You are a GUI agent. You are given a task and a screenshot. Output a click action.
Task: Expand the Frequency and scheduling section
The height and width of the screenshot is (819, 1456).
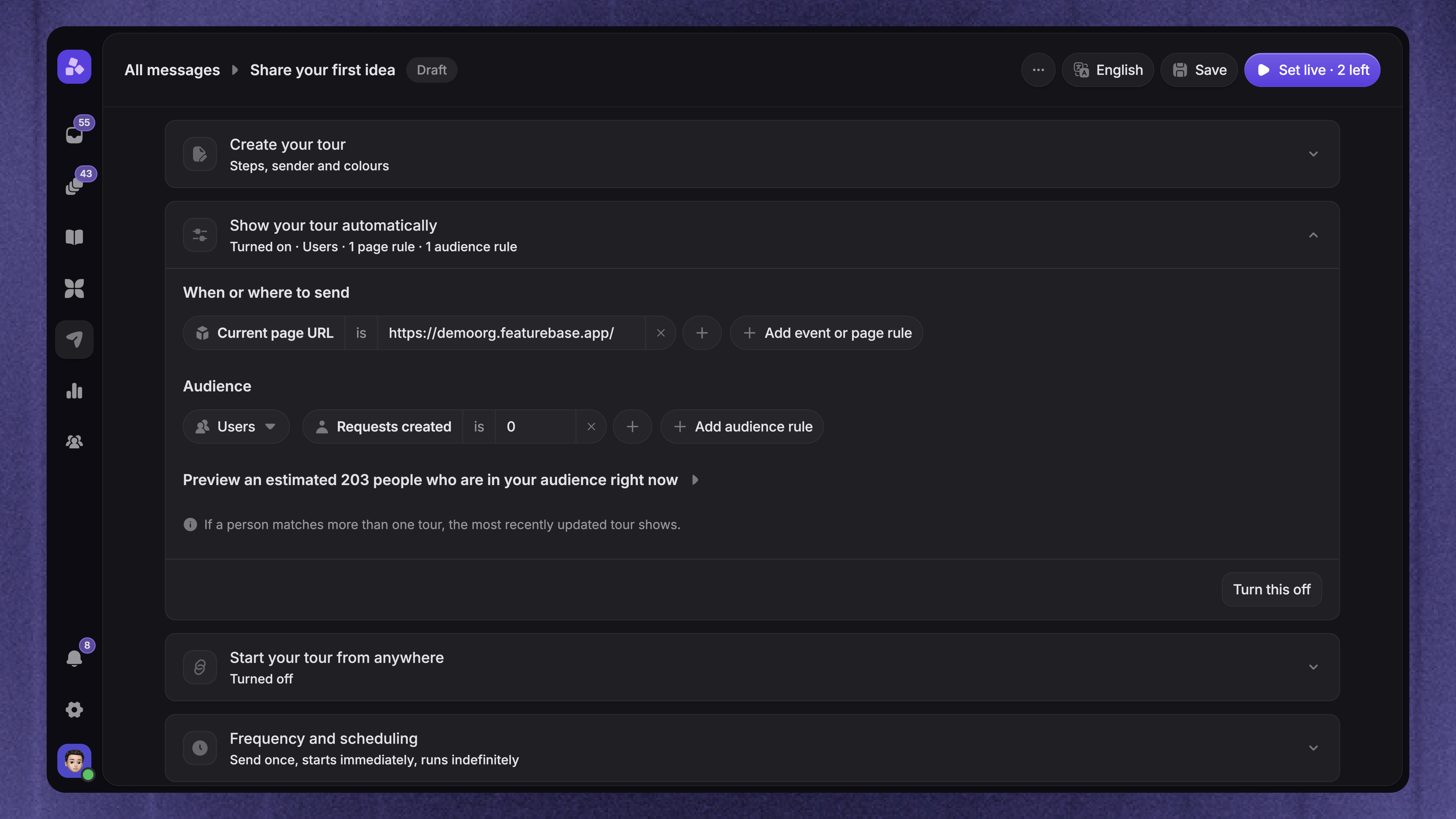point(752,748)
